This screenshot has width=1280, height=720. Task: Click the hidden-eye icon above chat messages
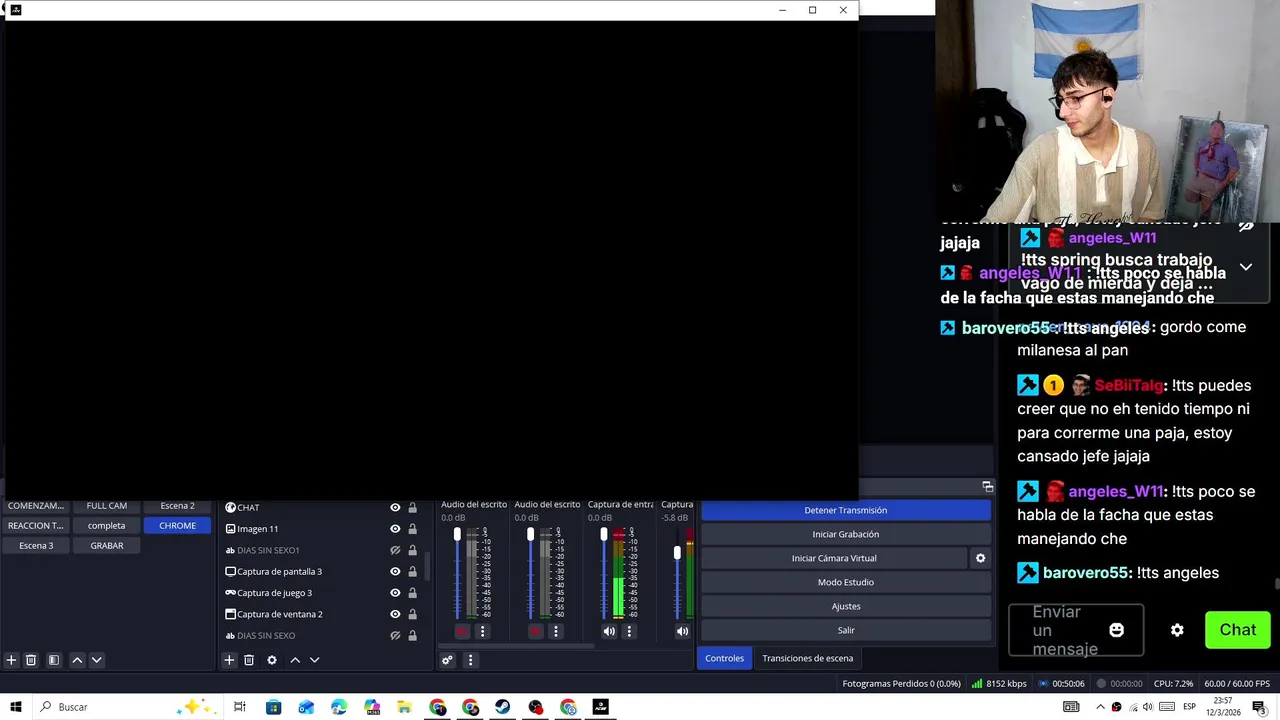(1246, 226)
